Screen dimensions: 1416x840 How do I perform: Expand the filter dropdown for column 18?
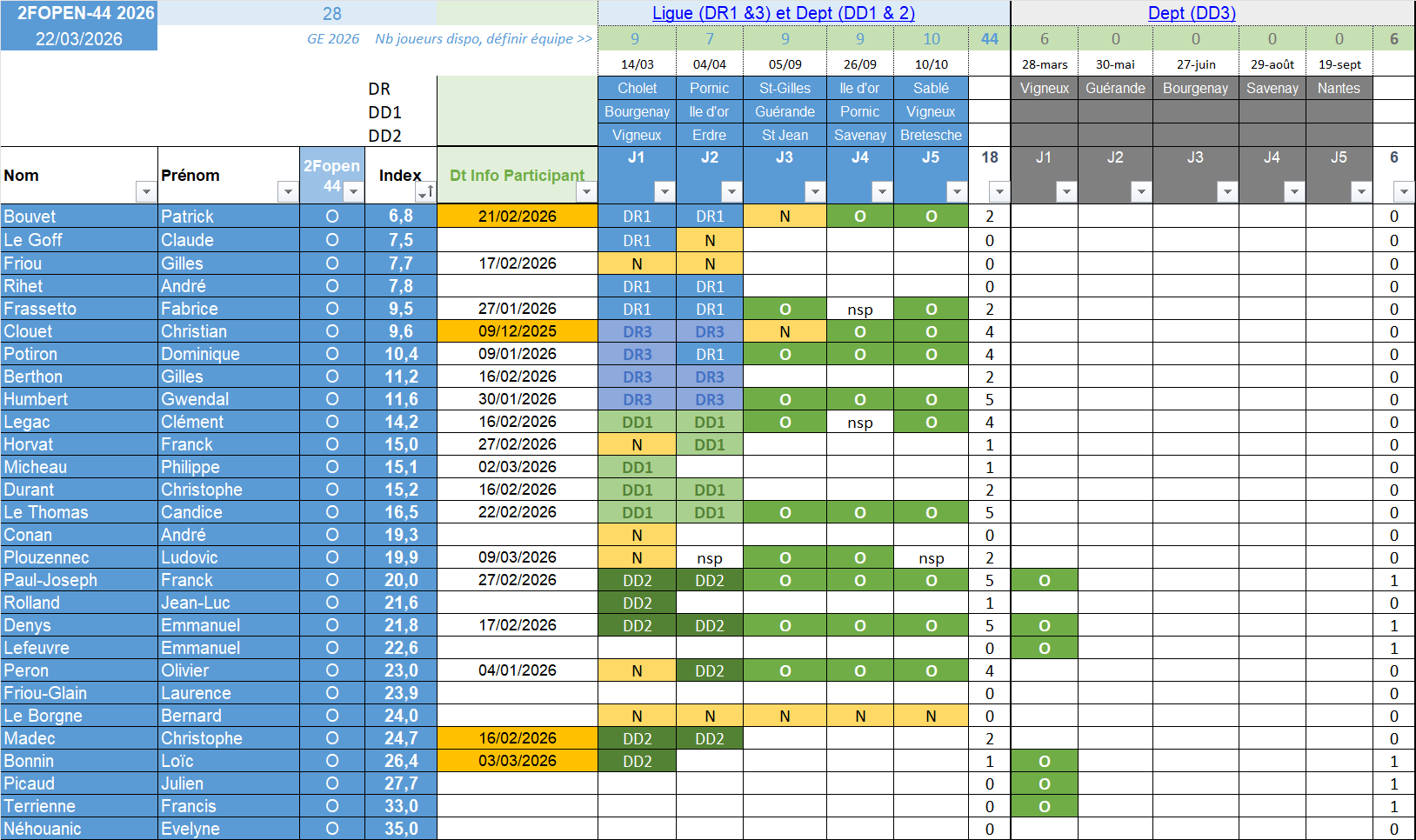pyautogui.click(x=999, y=192)
